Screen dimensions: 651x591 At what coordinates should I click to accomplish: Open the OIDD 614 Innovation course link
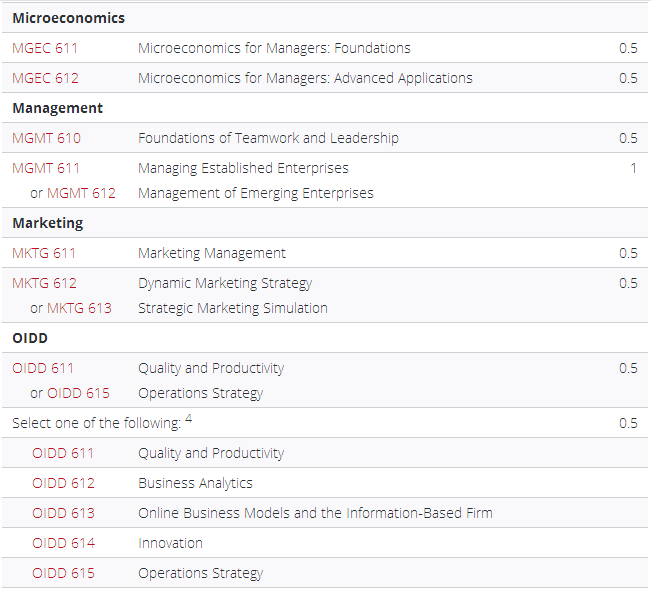pyautogui.click(x=63, y=543)
